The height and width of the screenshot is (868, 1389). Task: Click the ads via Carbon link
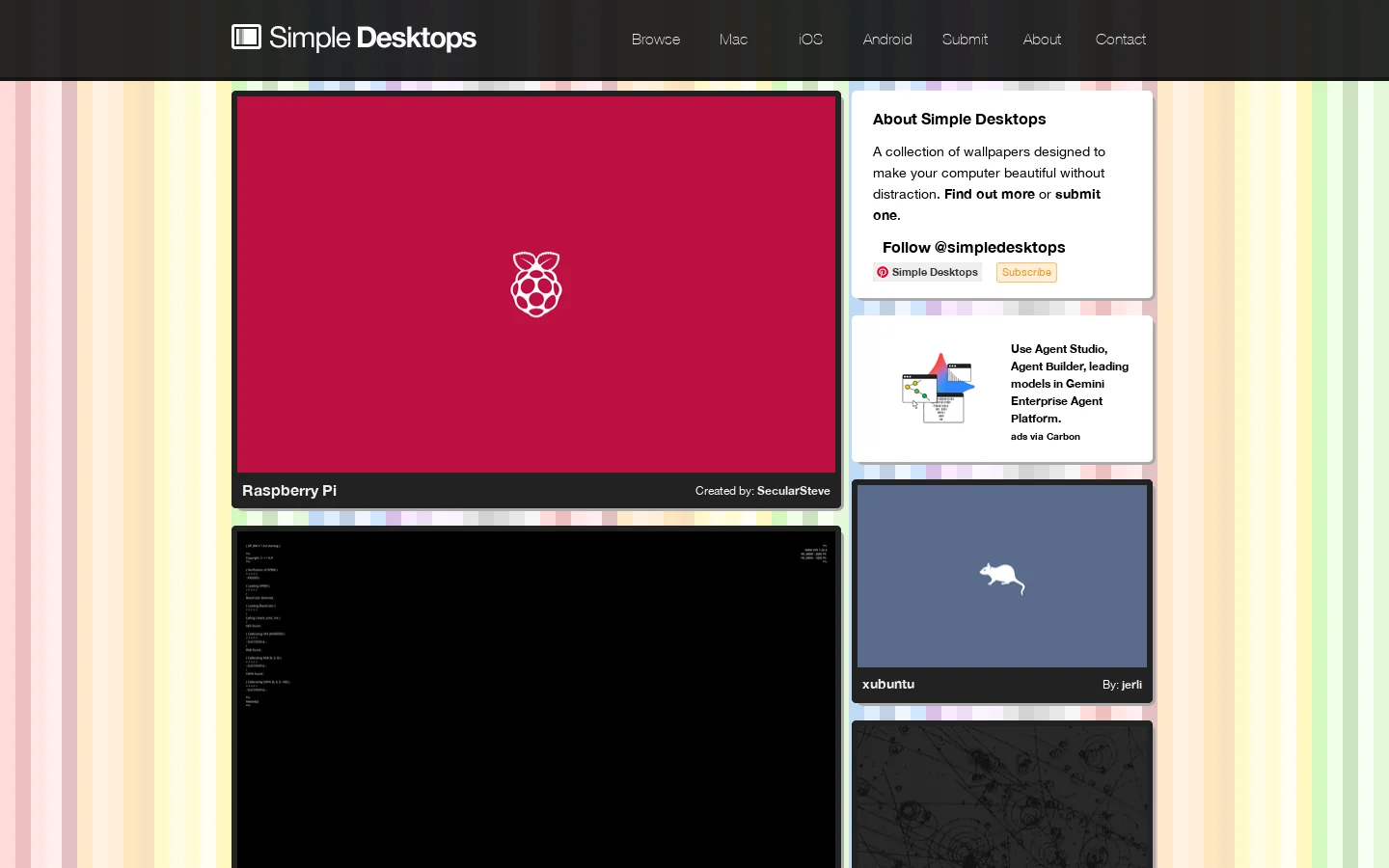tap(1046, 437)
